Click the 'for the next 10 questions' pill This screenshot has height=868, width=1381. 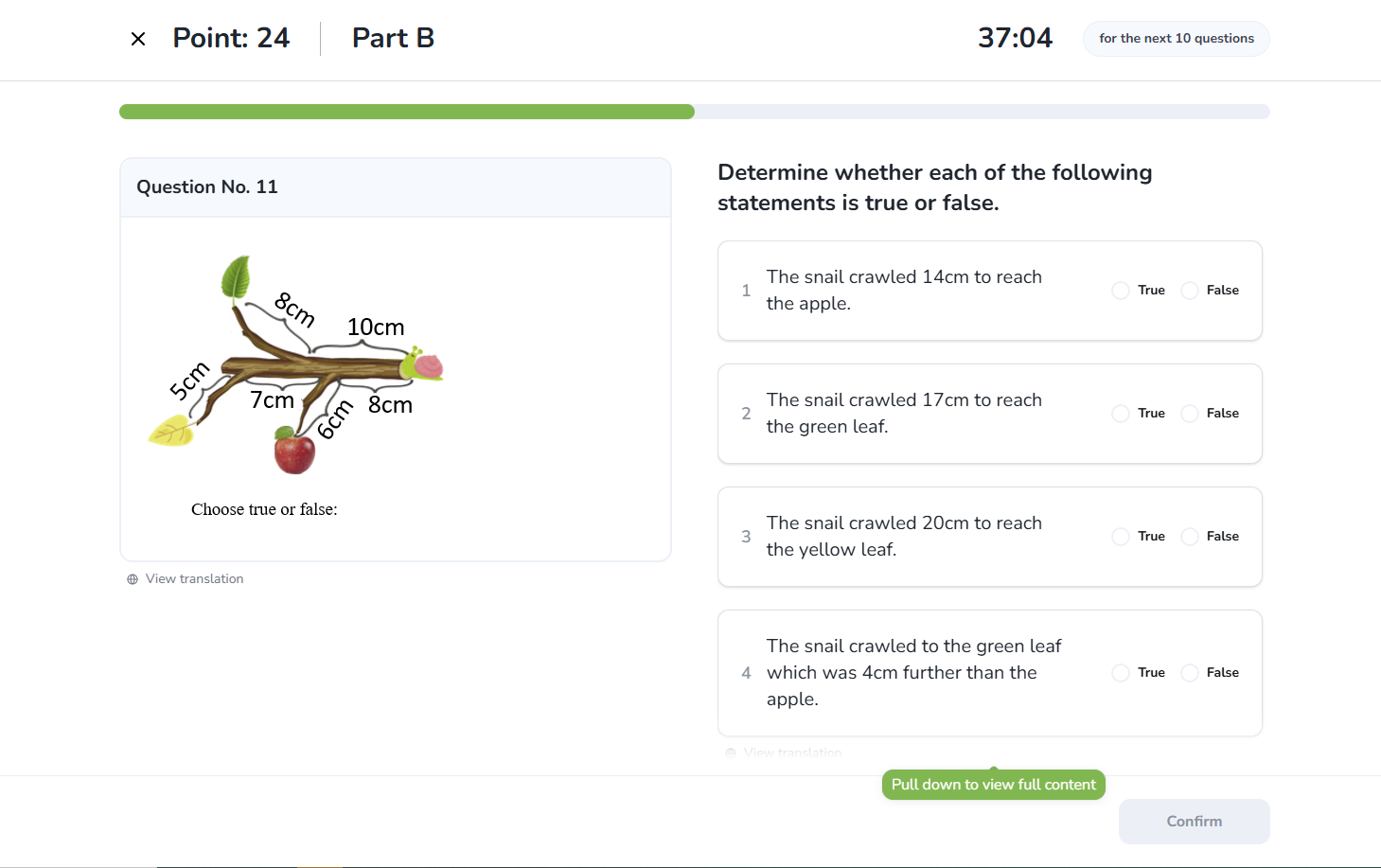pyautogui.click(x=1176, y=39)
